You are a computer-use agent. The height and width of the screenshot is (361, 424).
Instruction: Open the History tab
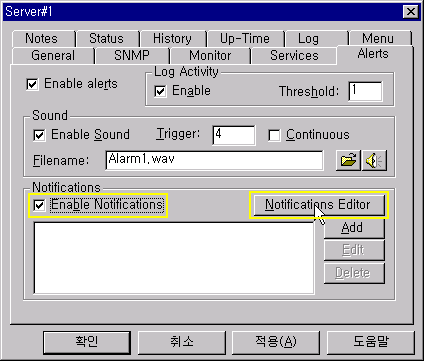(x=174, y=39)
